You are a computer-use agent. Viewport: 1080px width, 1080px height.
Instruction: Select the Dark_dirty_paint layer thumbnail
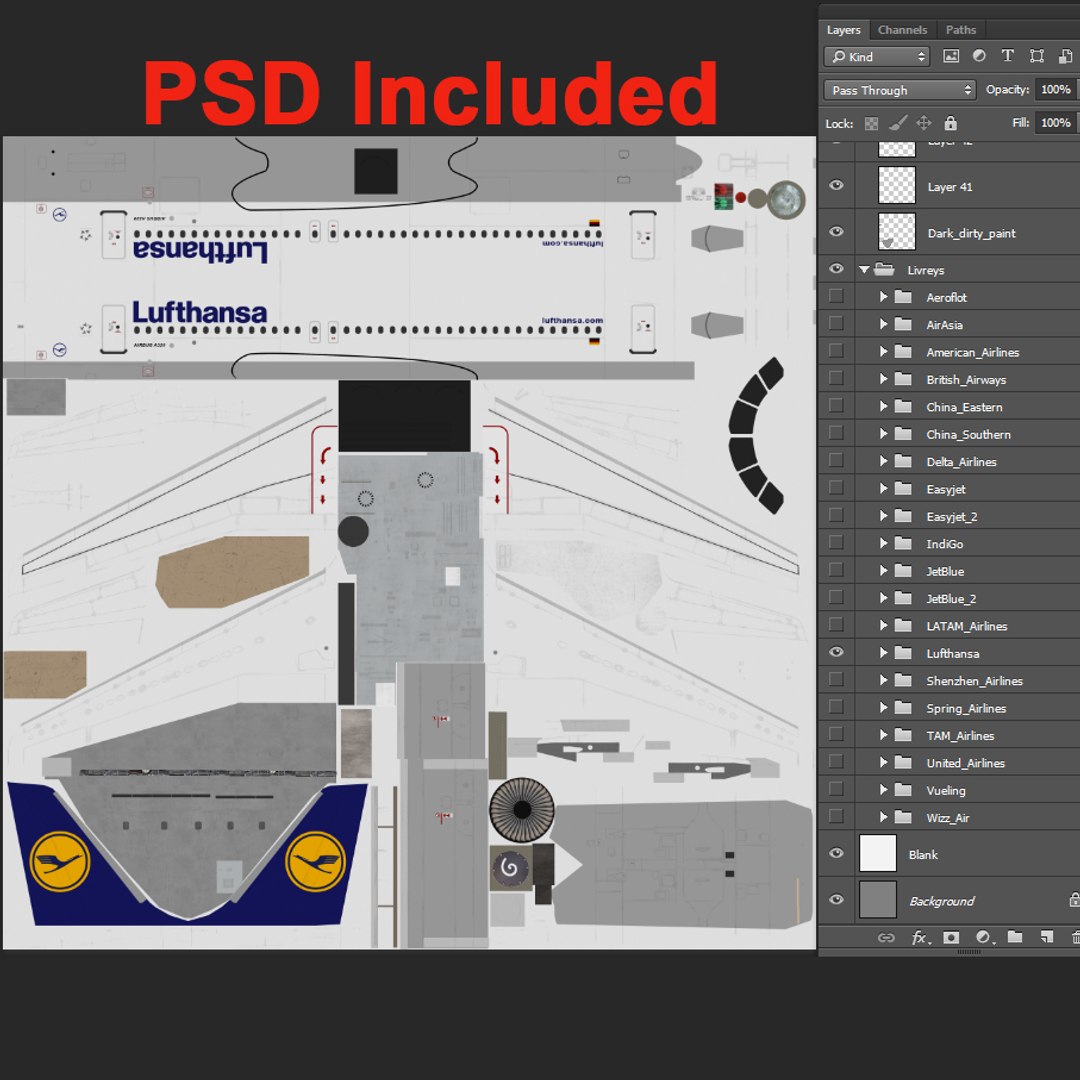click(897, 231)
